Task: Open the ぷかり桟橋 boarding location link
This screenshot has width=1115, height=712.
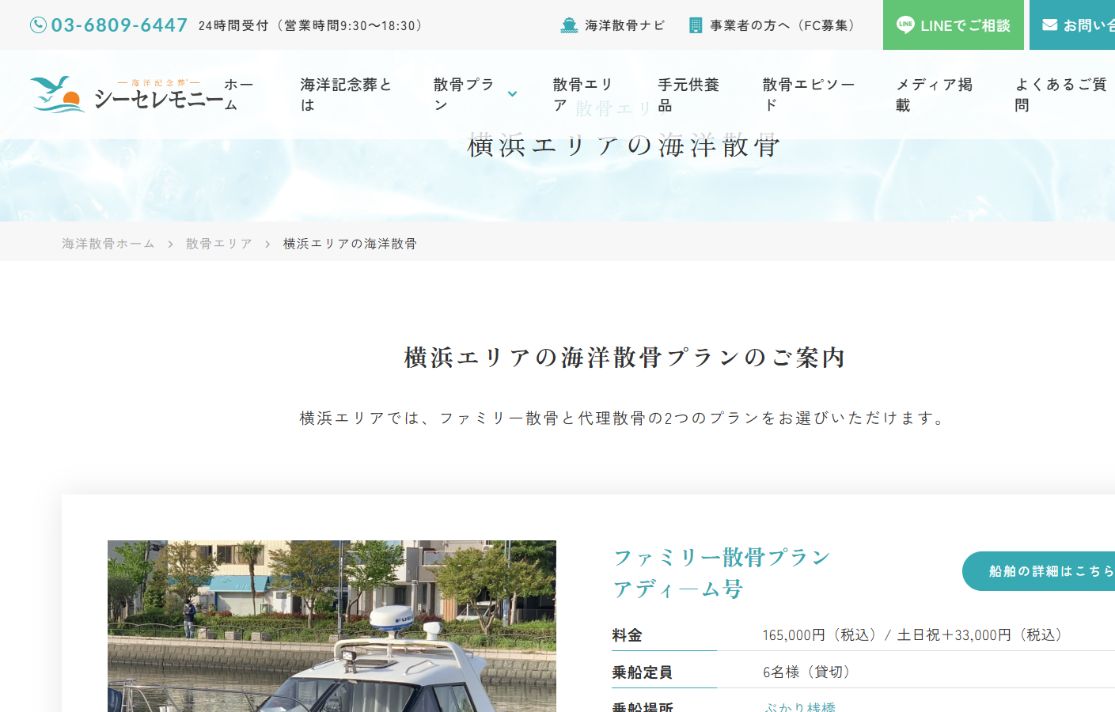Action: click(799, 707)
